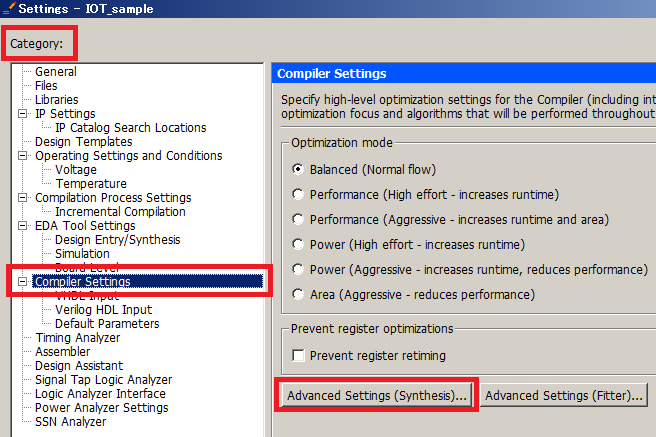The width and height of the screenshot is (656, 437).
Task: Click the Settings window title bar icon
Action: (8, 9)
